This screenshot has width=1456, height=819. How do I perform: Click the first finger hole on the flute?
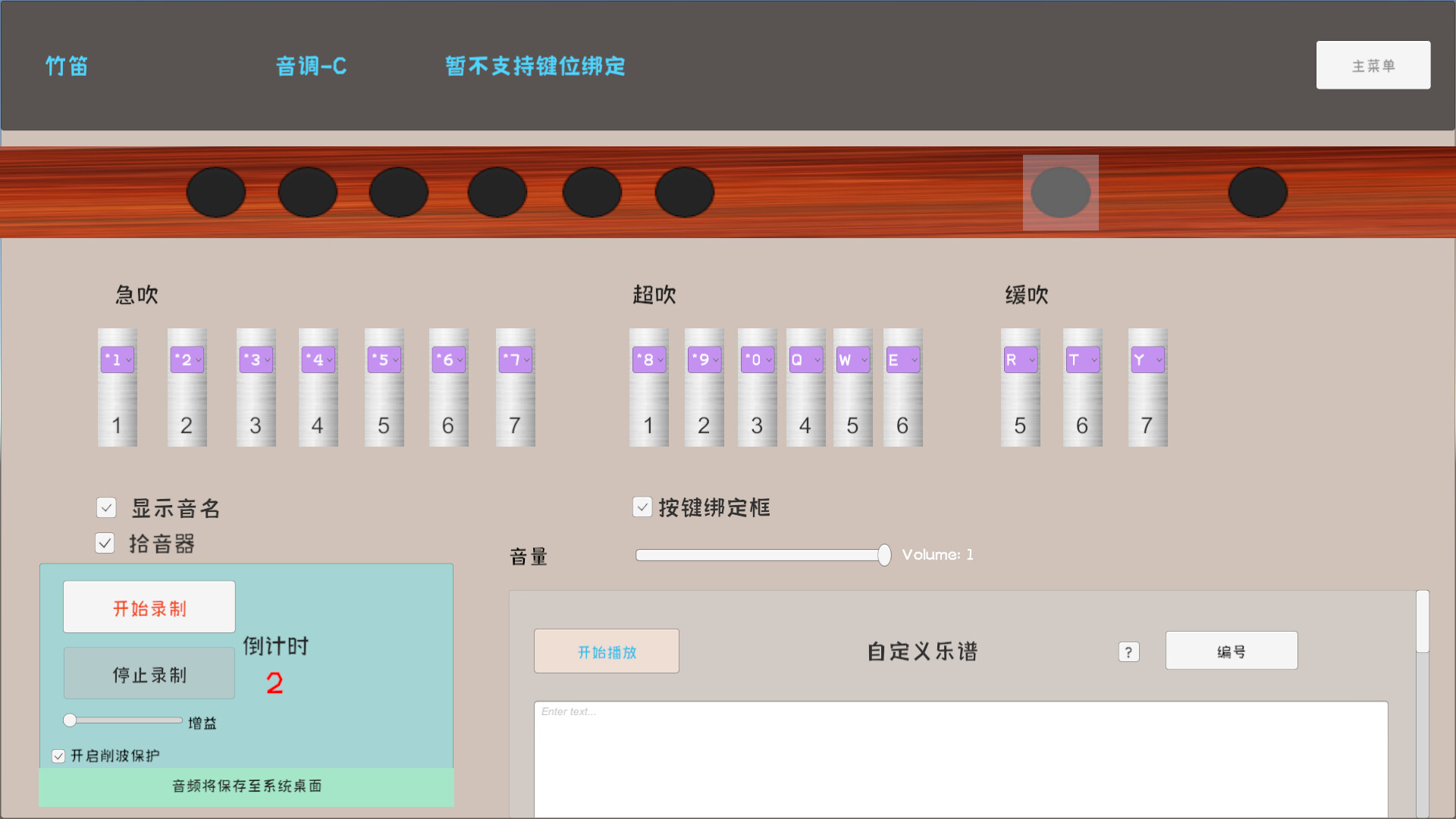coord(216,192)
